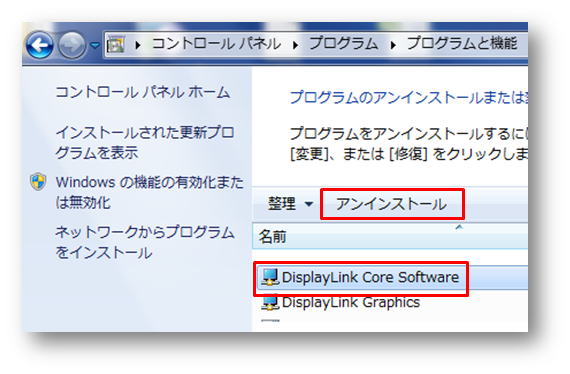This screenshot has height=374, width=570.
Task: Open インストールされた更新プログラムを表示 link
Action: [x=144, y=142]
